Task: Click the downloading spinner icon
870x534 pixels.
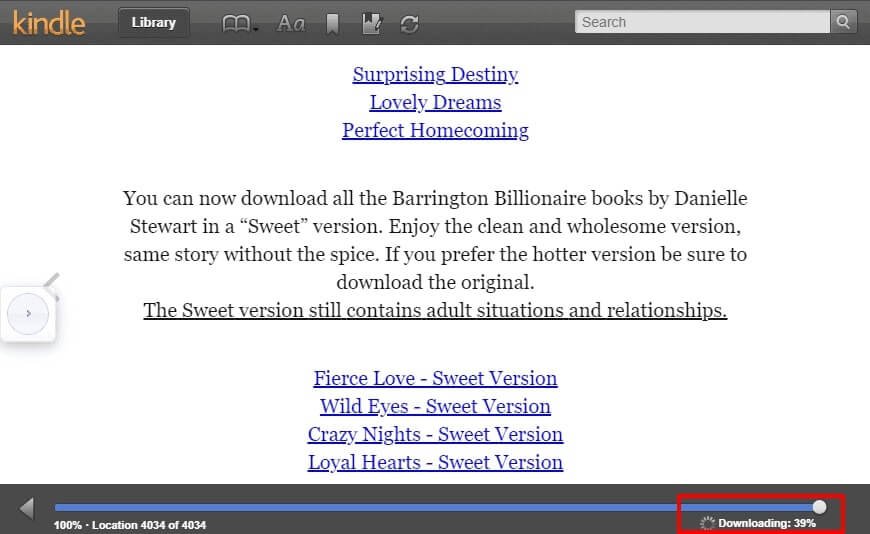Action: [x=707, y=523]
